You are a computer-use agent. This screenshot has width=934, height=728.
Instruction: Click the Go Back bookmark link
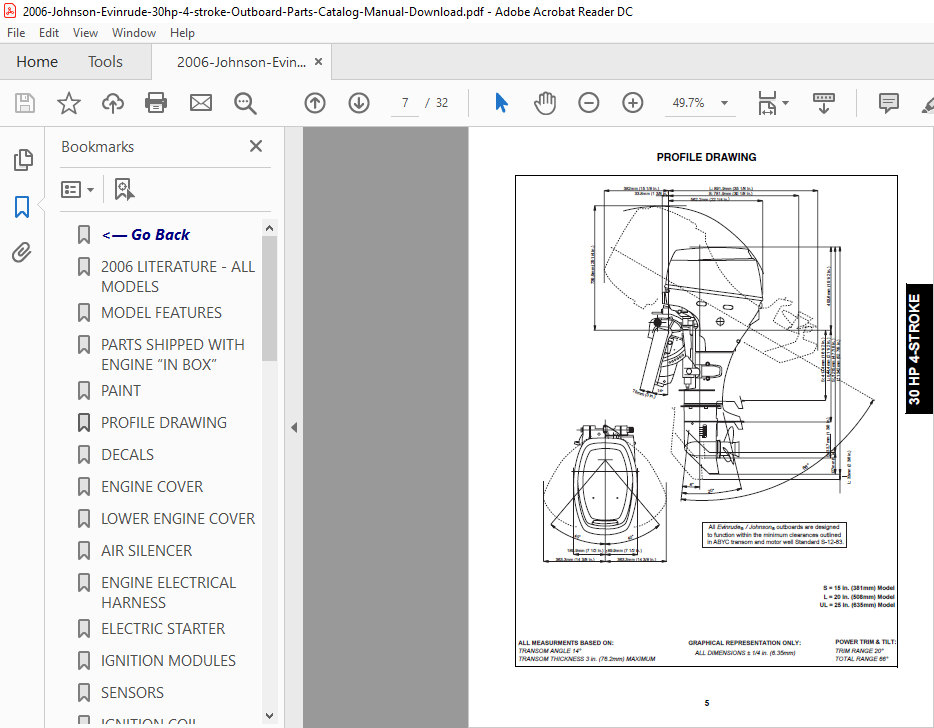[x=145, y=235]
